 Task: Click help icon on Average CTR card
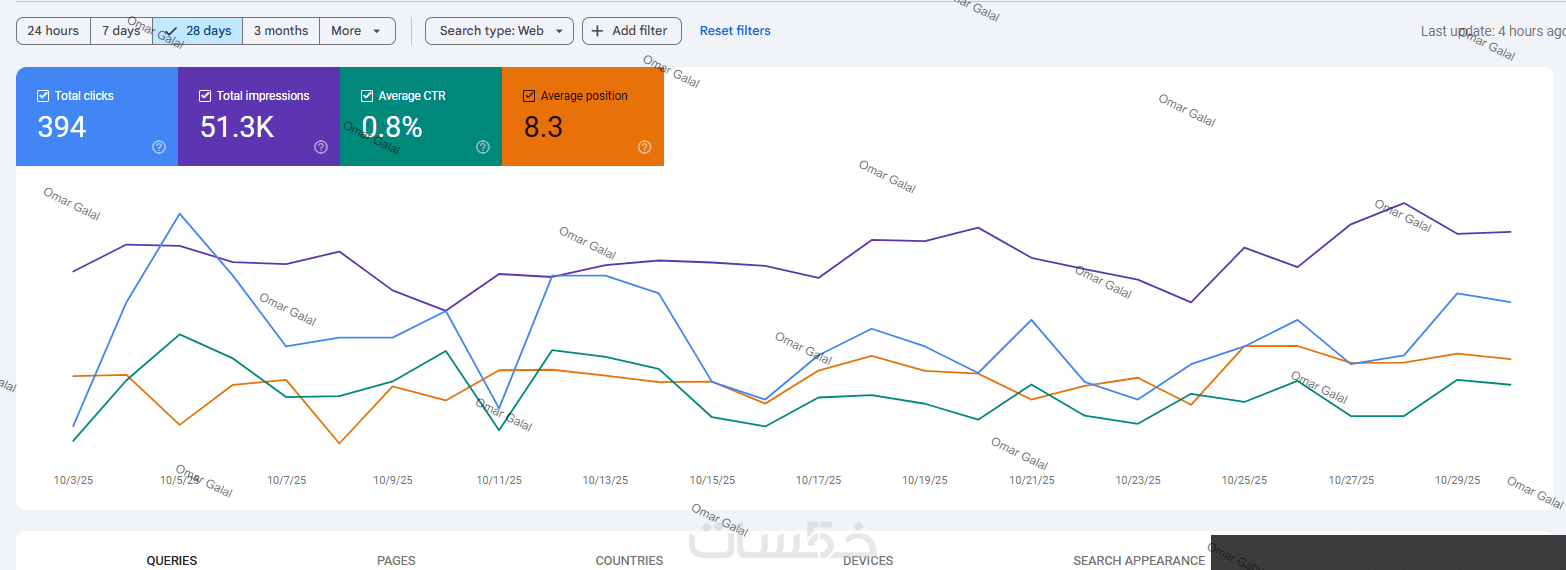[x=483, y=147]
